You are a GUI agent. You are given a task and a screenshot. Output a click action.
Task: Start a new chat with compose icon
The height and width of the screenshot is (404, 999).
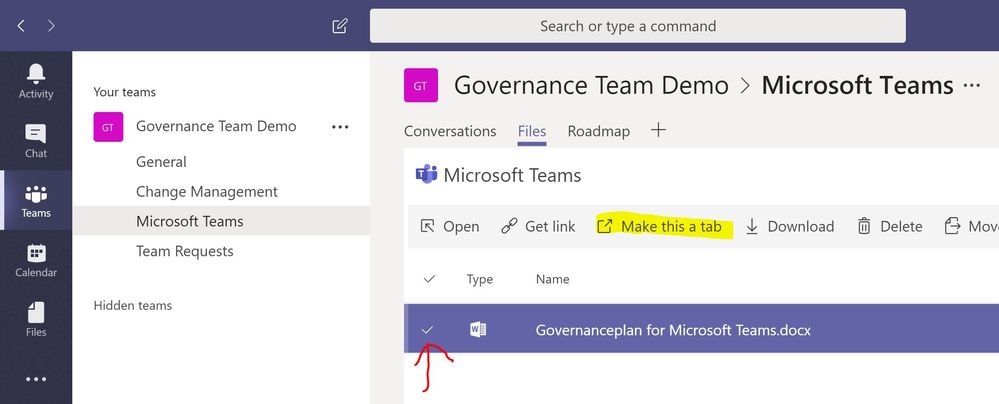[340, 25]
